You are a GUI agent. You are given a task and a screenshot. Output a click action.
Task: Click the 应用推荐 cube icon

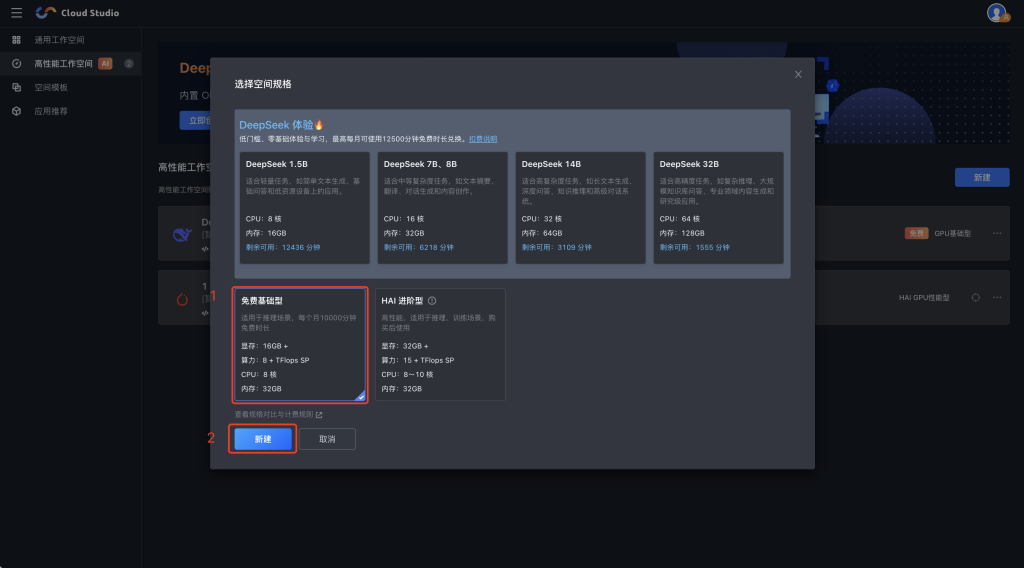point(16,111)
